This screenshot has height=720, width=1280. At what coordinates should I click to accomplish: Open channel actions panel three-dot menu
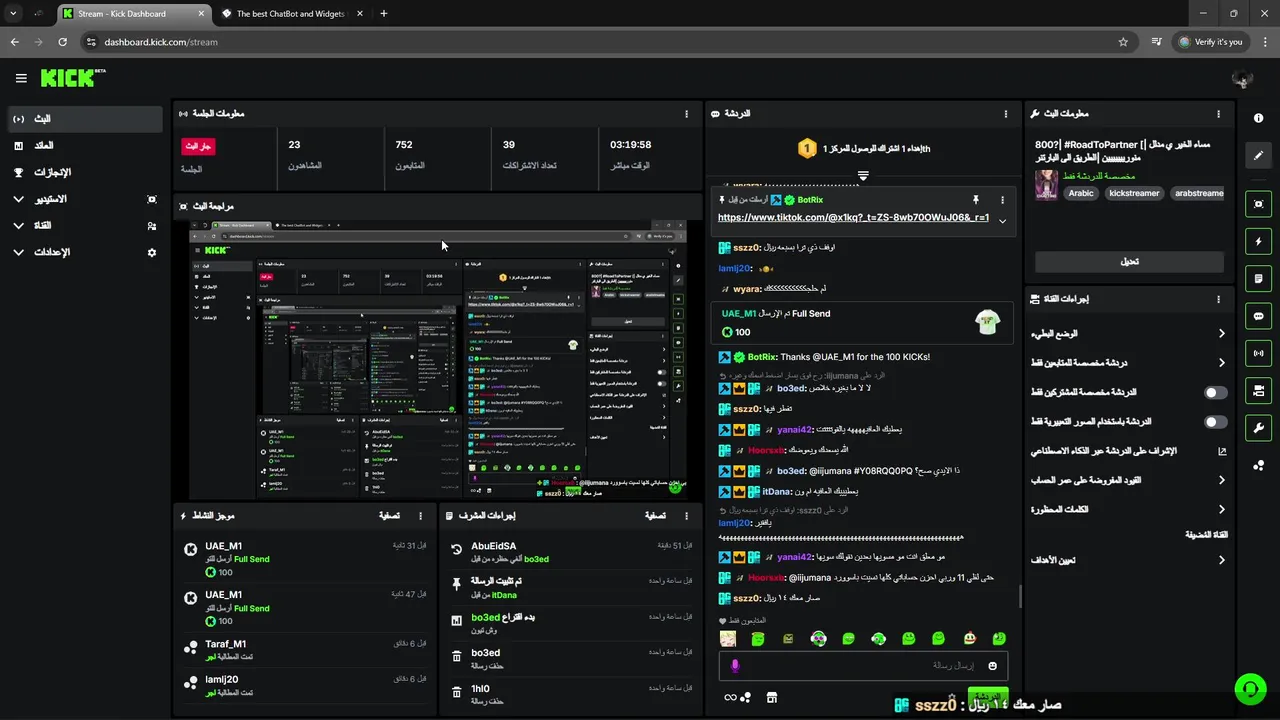[x=1218, y=299]
